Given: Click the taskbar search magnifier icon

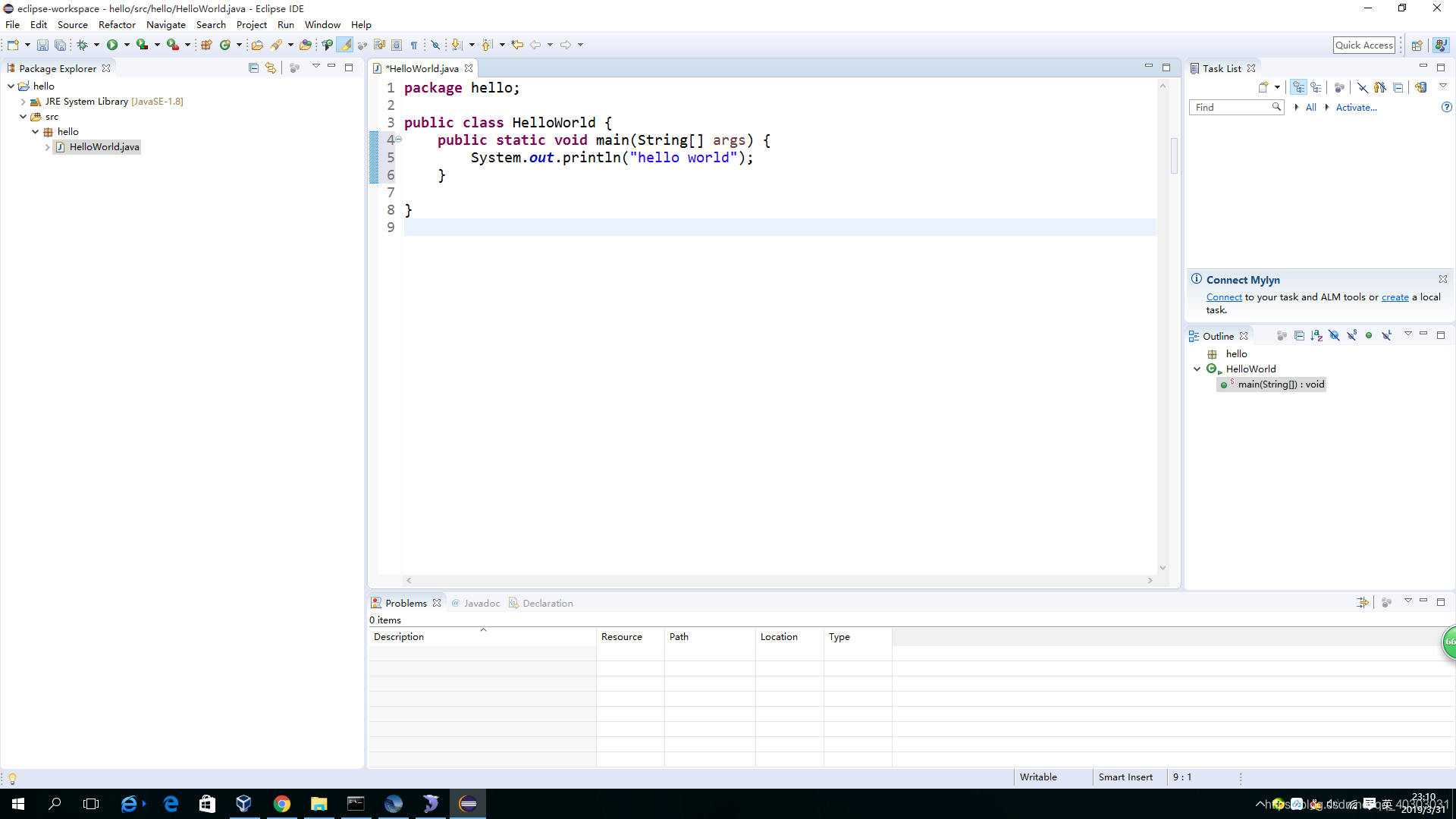Looking at the screenshot, I should pyautogui.click(x=55, y=804).
